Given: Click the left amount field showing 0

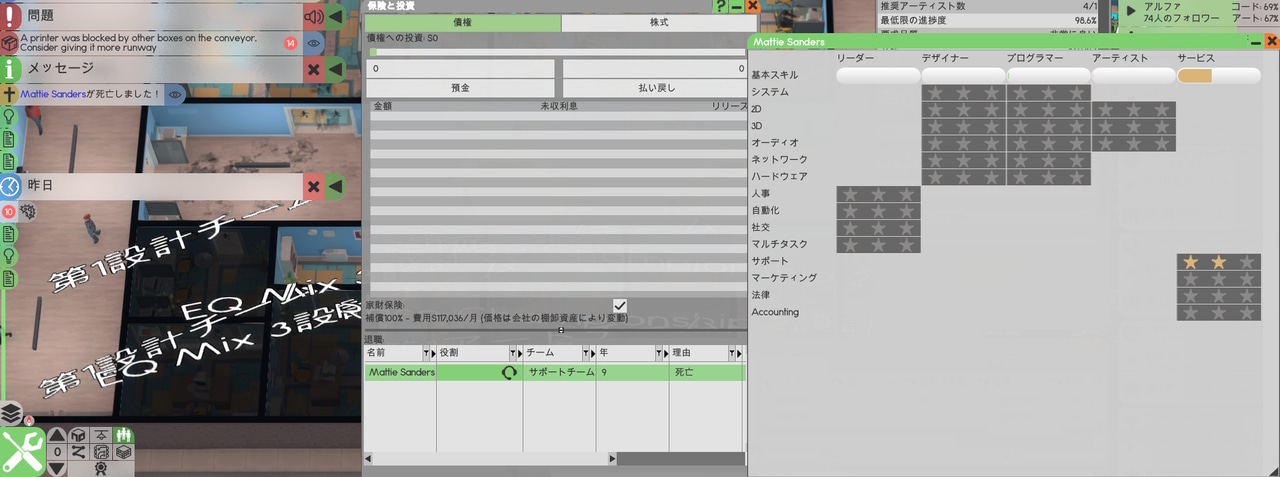Looking at the screenshot, I should tap(461, 68).
